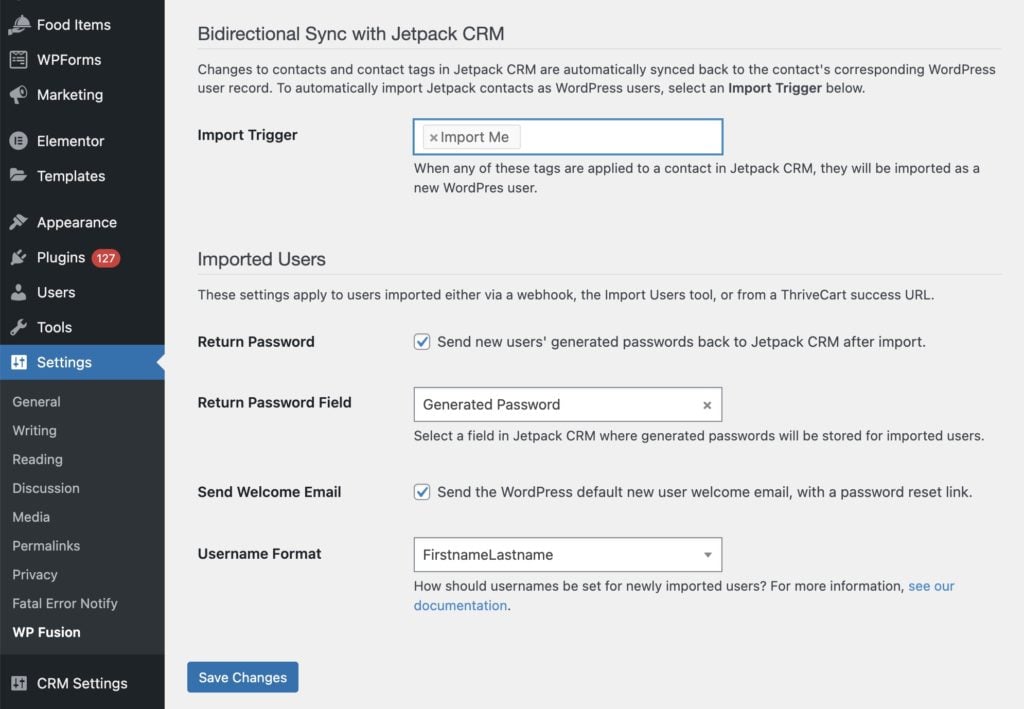Image resolution: width=1024 pixels, height=709 pixels.
Task: Click the Plugins plug icon
Action: [x=19, y=257]
